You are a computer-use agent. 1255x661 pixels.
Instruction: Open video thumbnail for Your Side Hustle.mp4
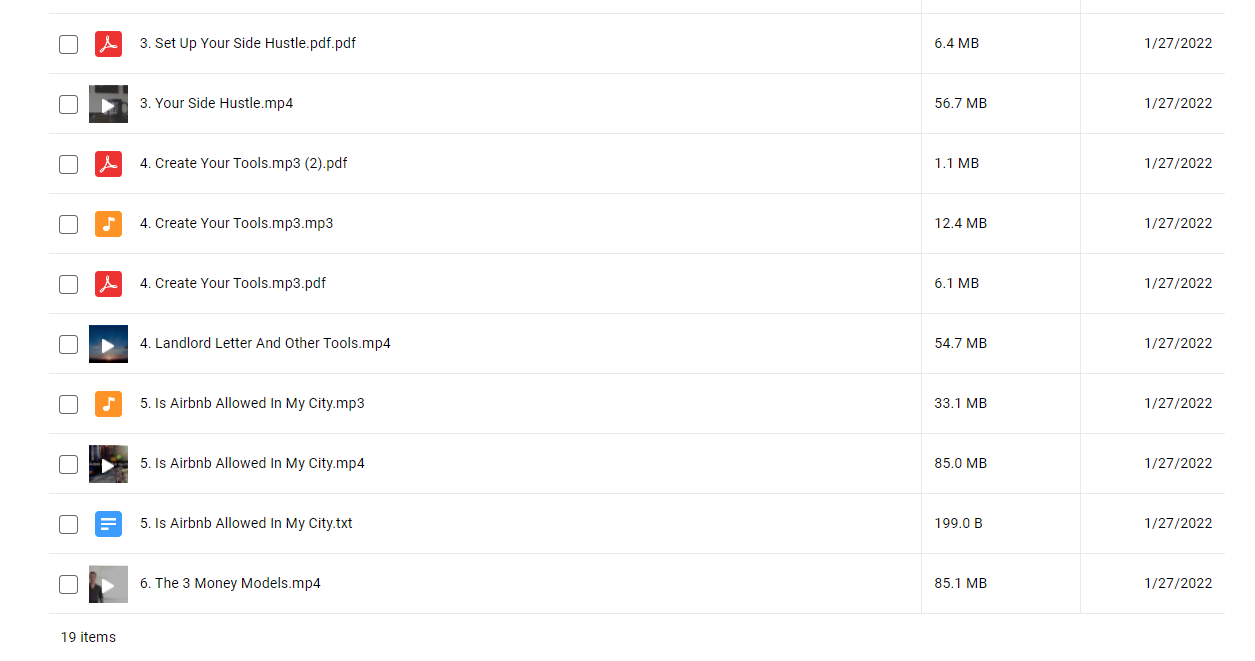(108, 104)
